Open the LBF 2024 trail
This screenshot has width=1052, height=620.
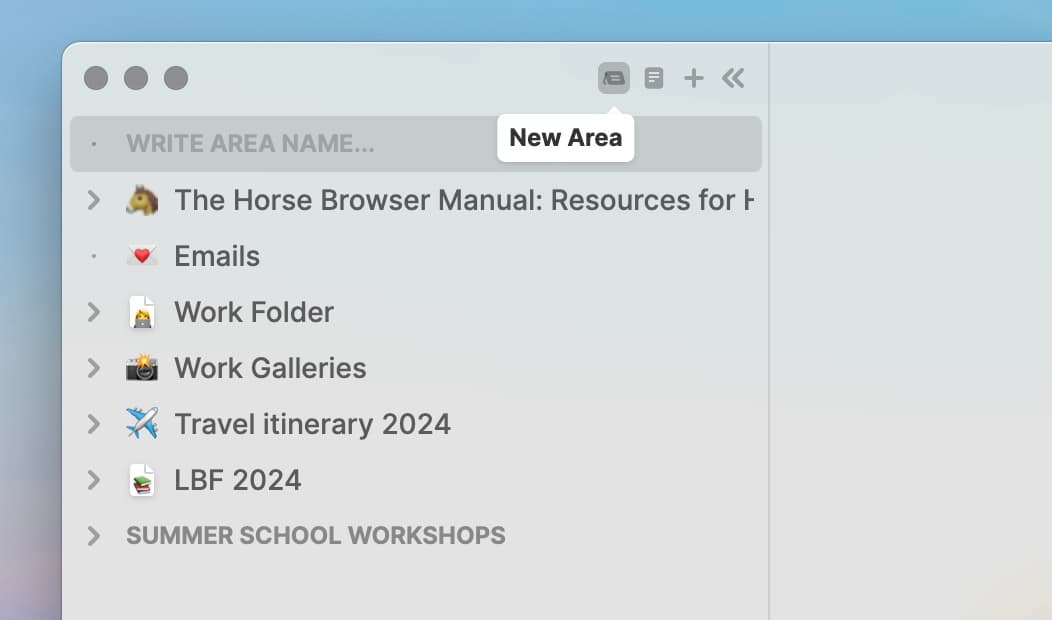[238, 480]
